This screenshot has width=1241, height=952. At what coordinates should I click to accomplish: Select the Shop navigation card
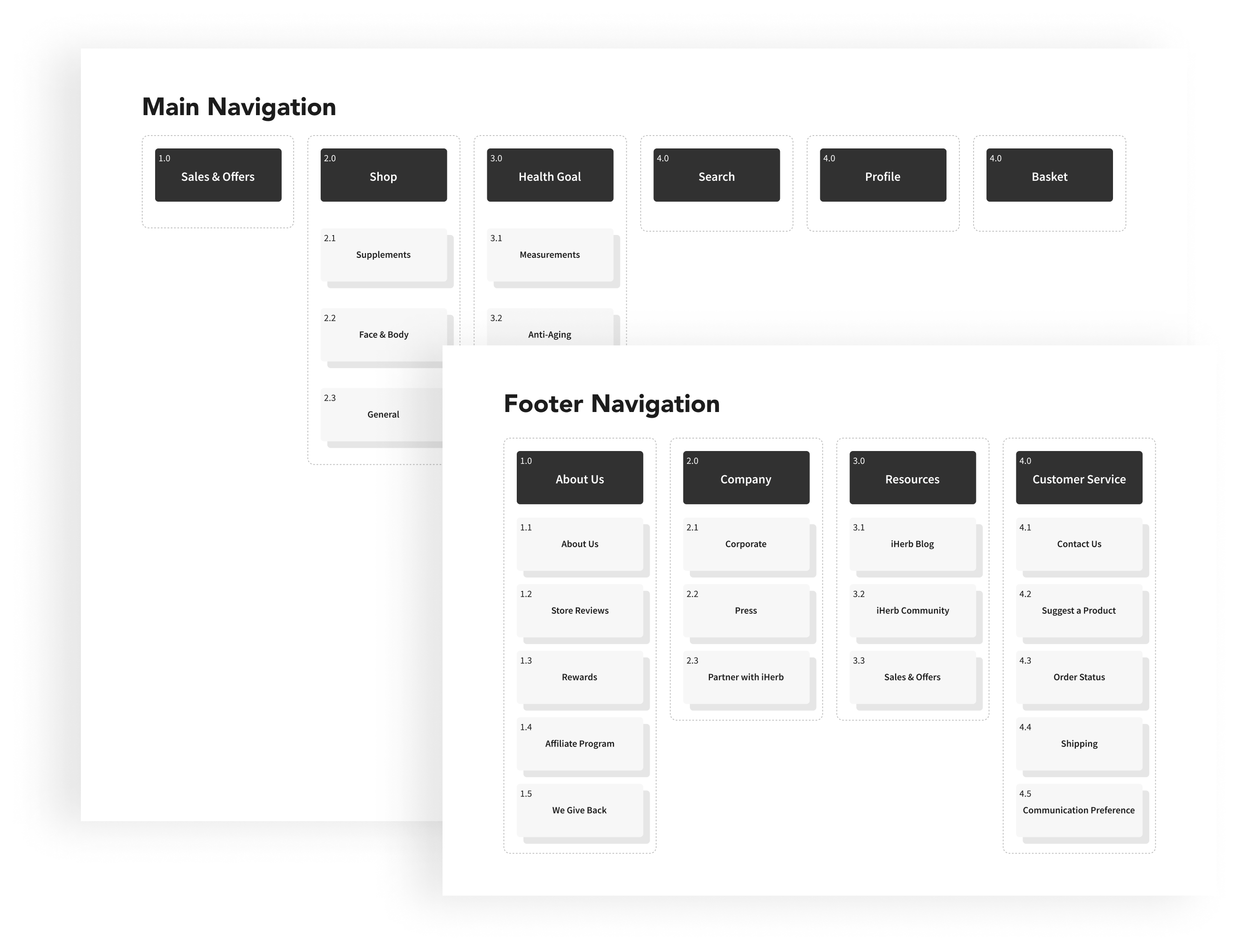[x=384, y=175]
